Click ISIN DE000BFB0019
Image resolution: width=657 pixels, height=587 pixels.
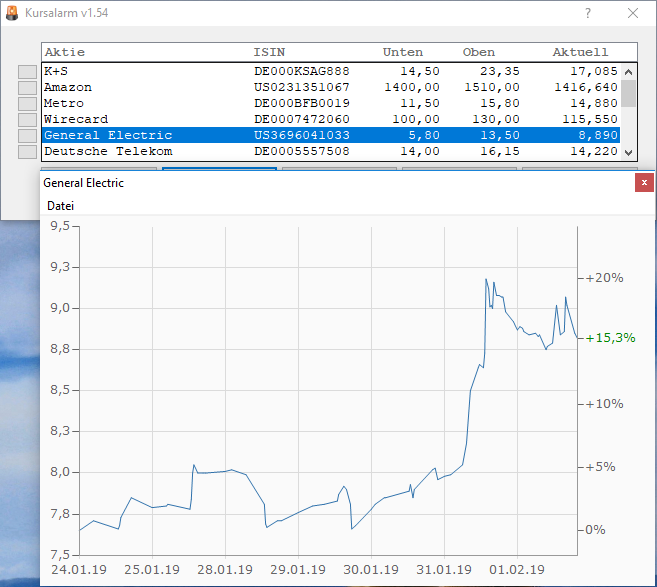pyautogui.click(x=302, y=103)
